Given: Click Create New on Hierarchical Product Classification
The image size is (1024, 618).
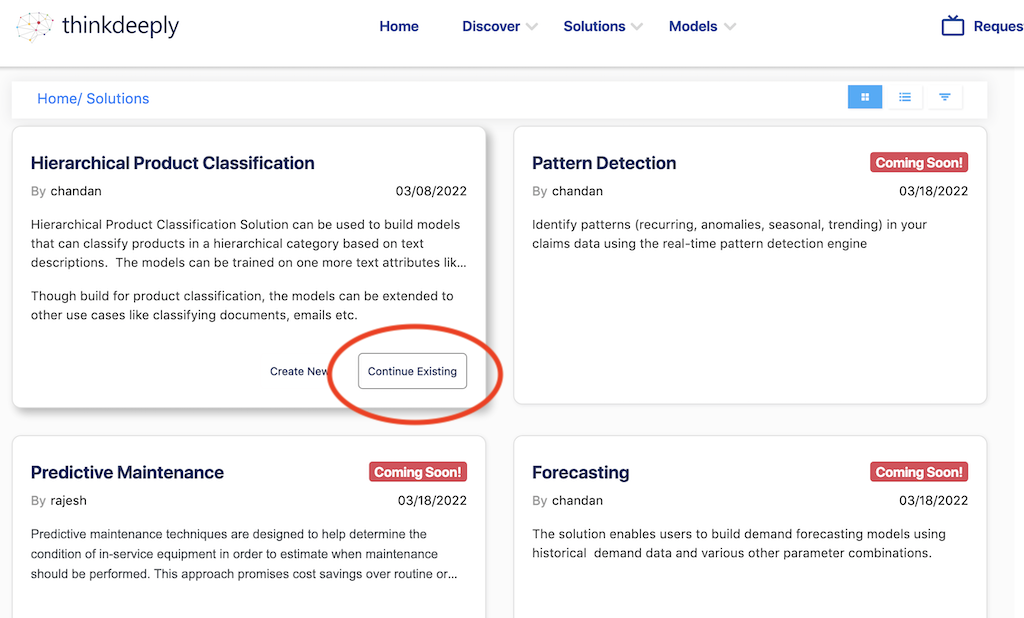Looking at the screenshot, I should click(x=299, y=371).
